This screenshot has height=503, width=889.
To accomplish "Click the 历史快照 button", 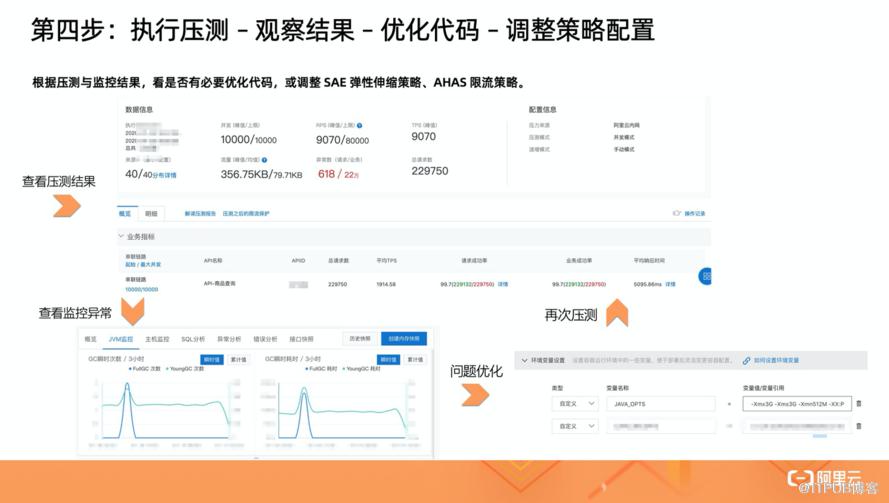I will (360, 339).
